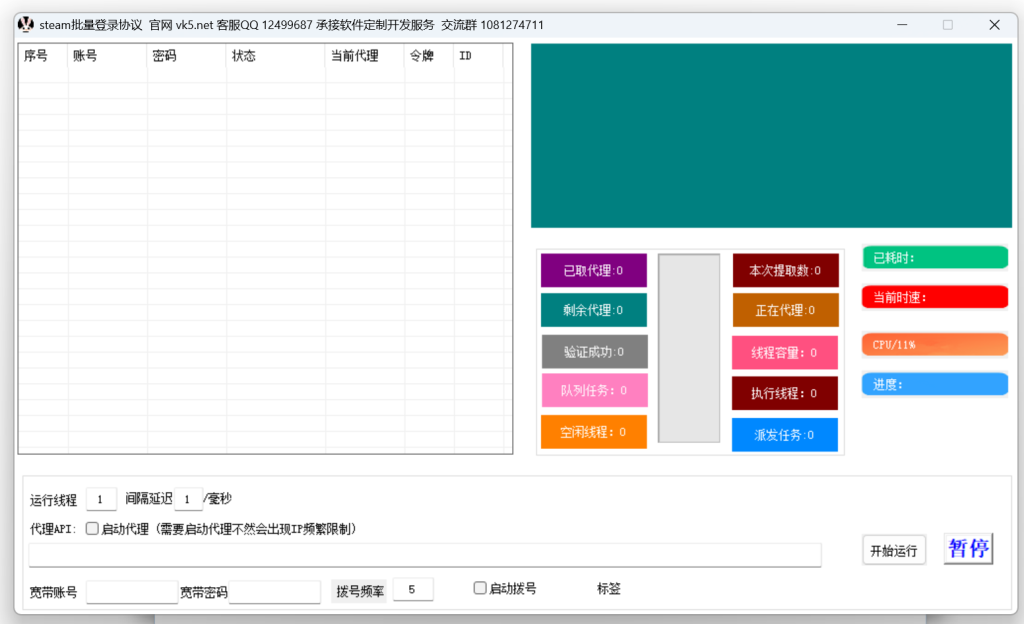Click the 密码 column header
Screen dimensions: 1024x624
186,55
